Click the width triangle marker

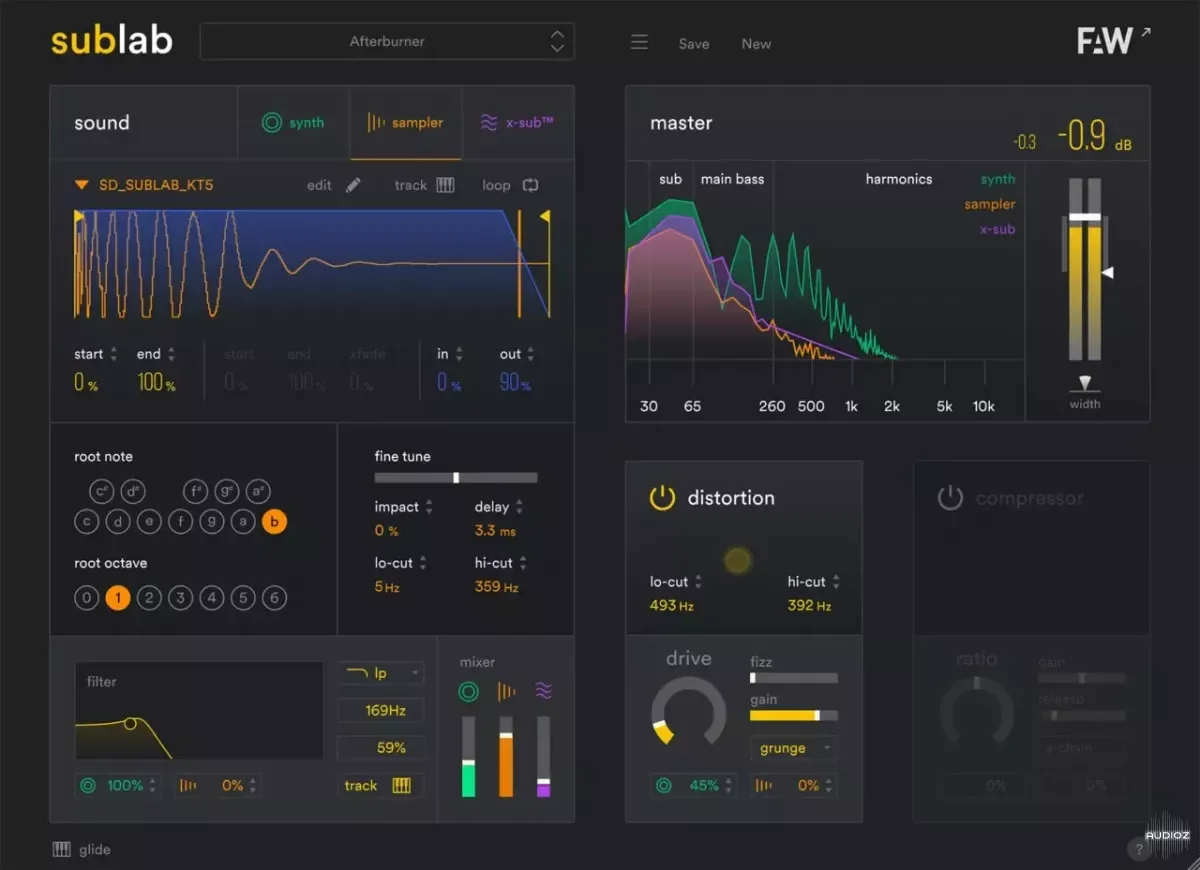point(1085,384)
